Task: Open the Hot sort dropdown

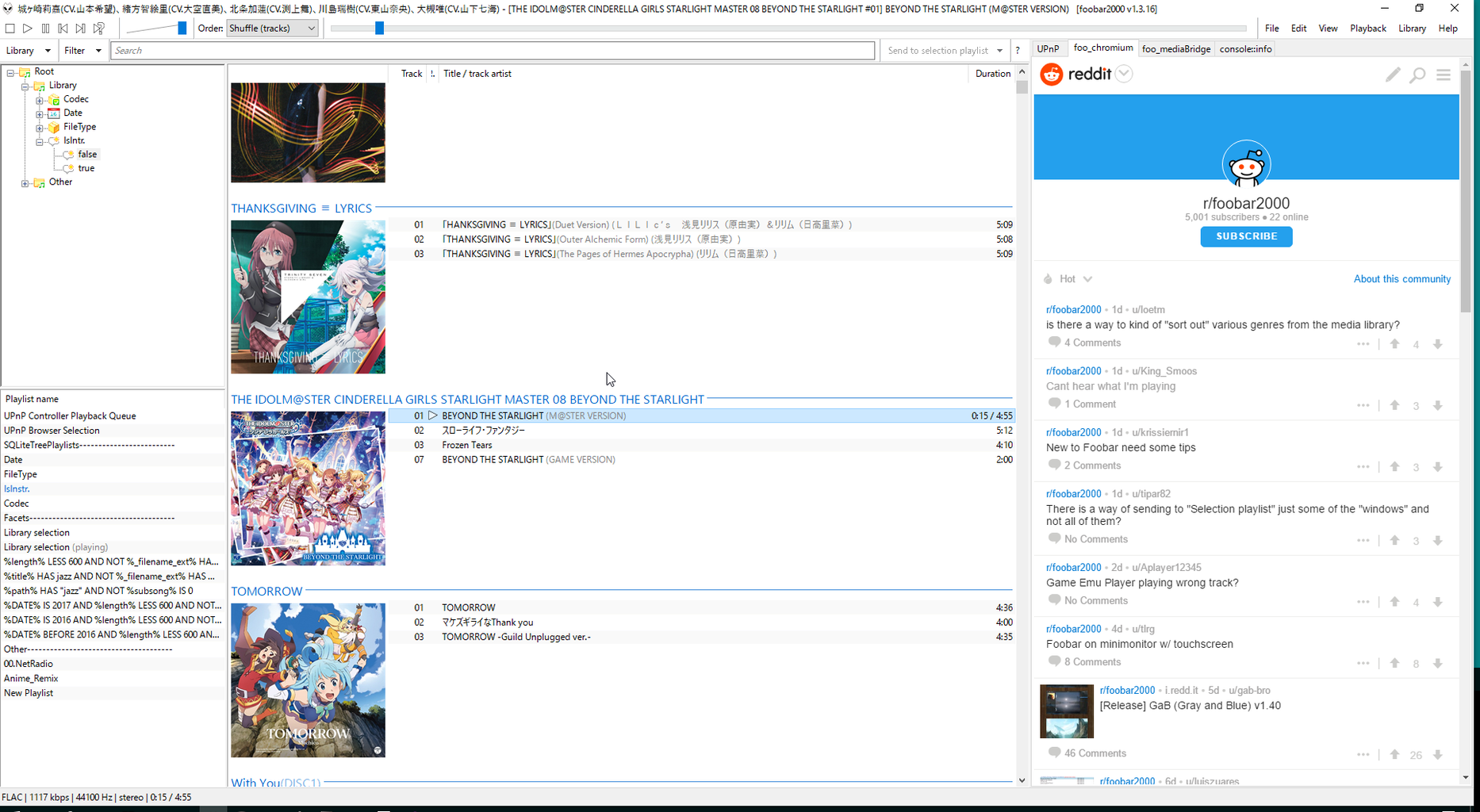Action: 1076,279
